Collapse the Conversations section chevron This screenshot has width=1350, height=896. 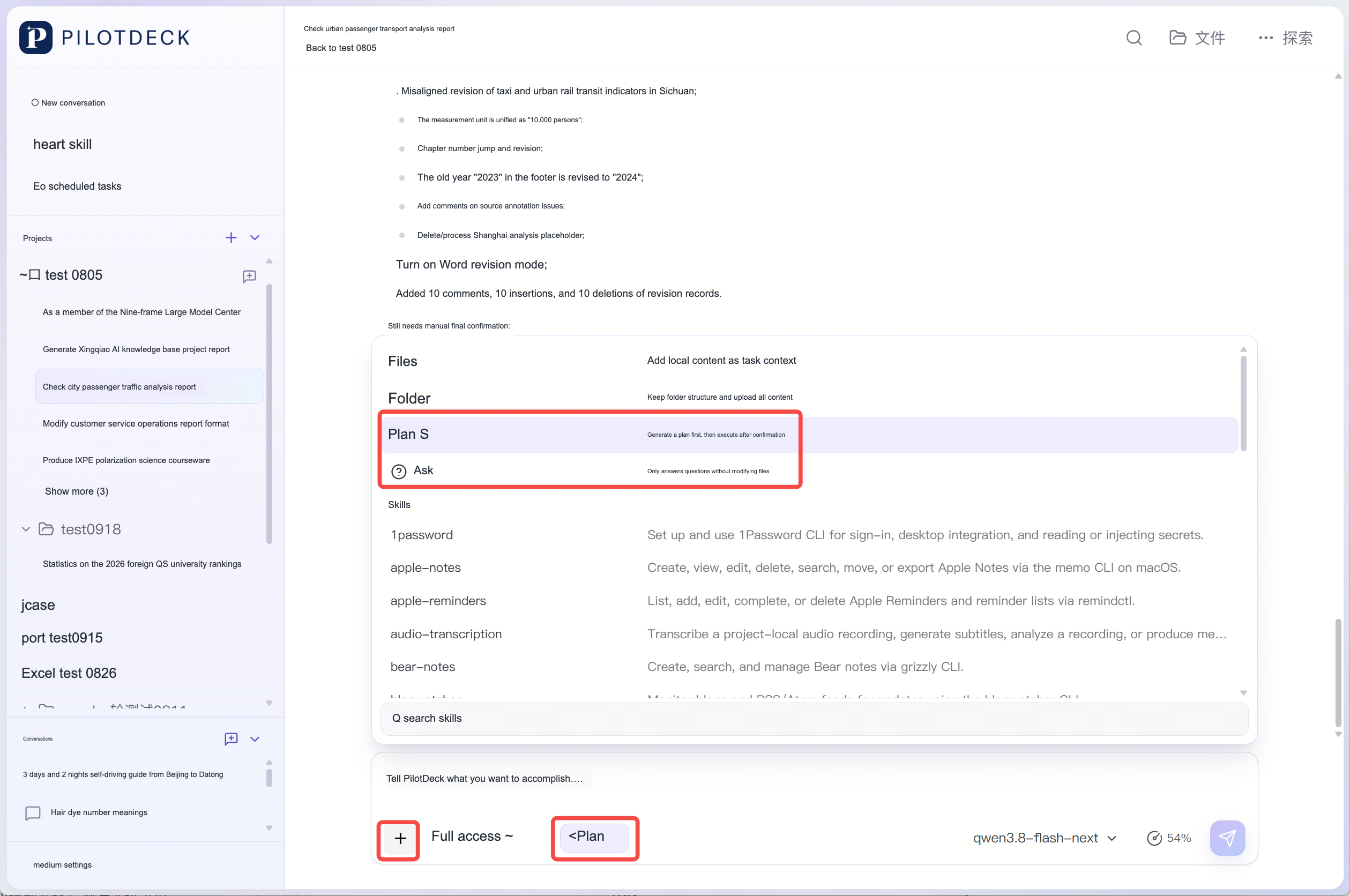(255, 739)
